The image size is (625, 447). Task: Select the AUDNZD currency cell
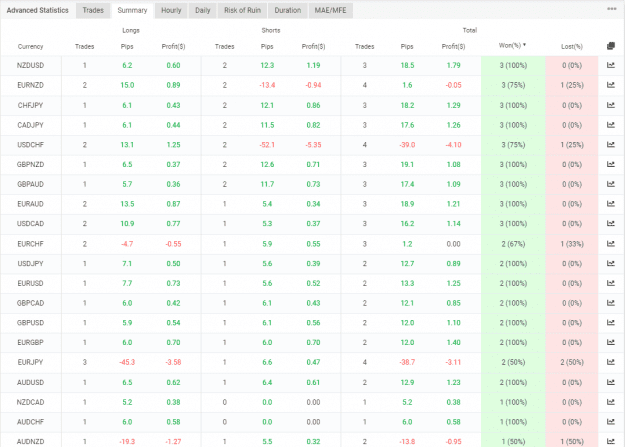(x=30, y=441)
